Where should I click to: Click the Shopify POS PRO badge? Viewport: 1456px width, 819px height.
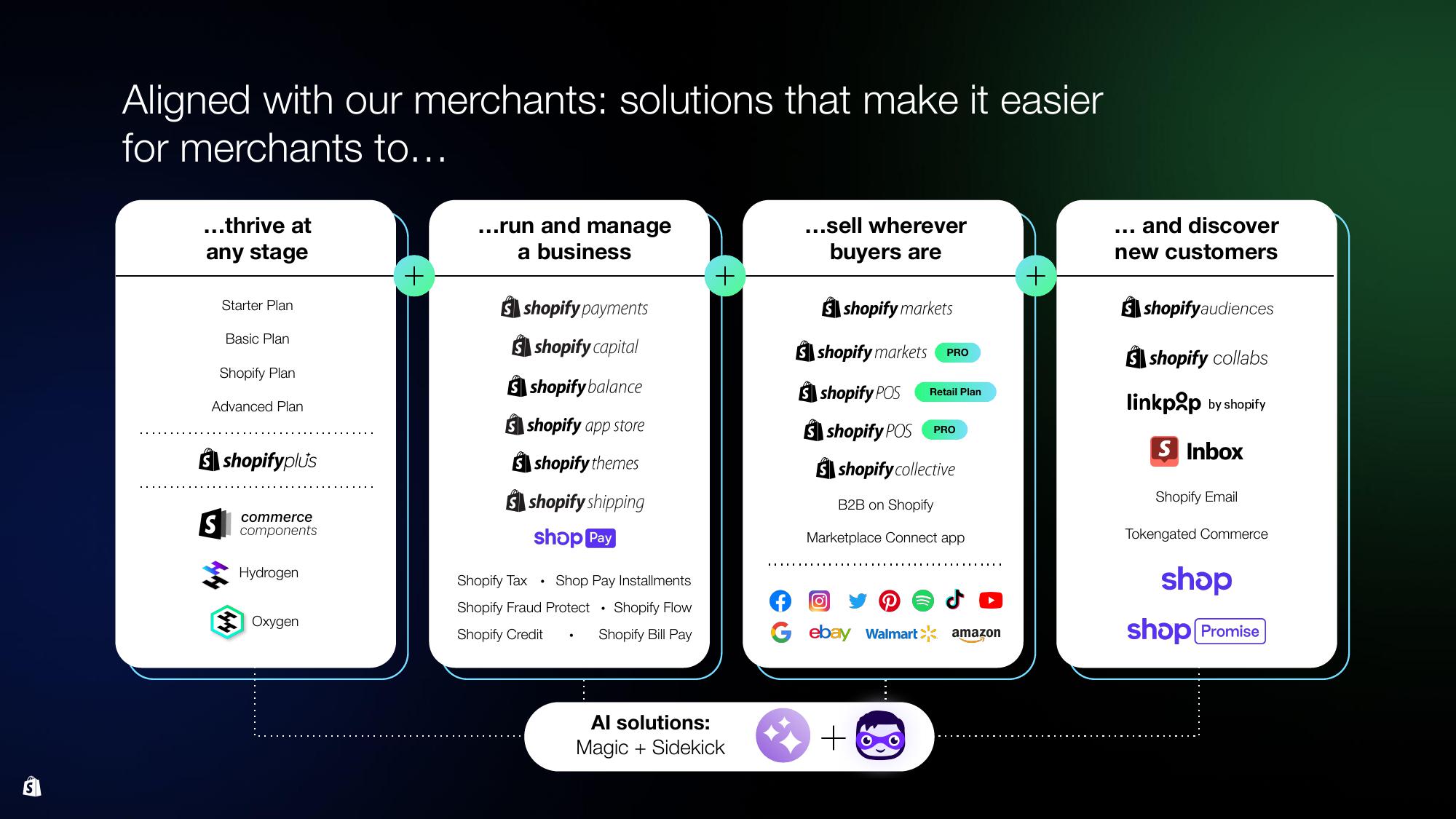941,429
